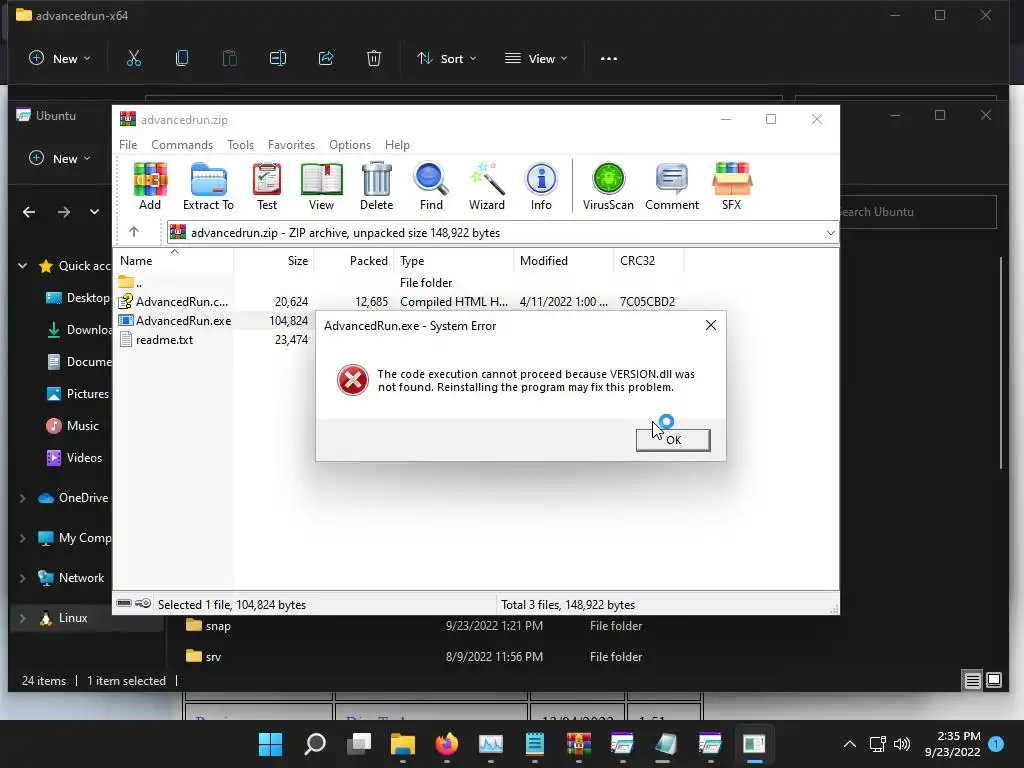Open the Favorites menu in WinRAR

tap(291, 144)
